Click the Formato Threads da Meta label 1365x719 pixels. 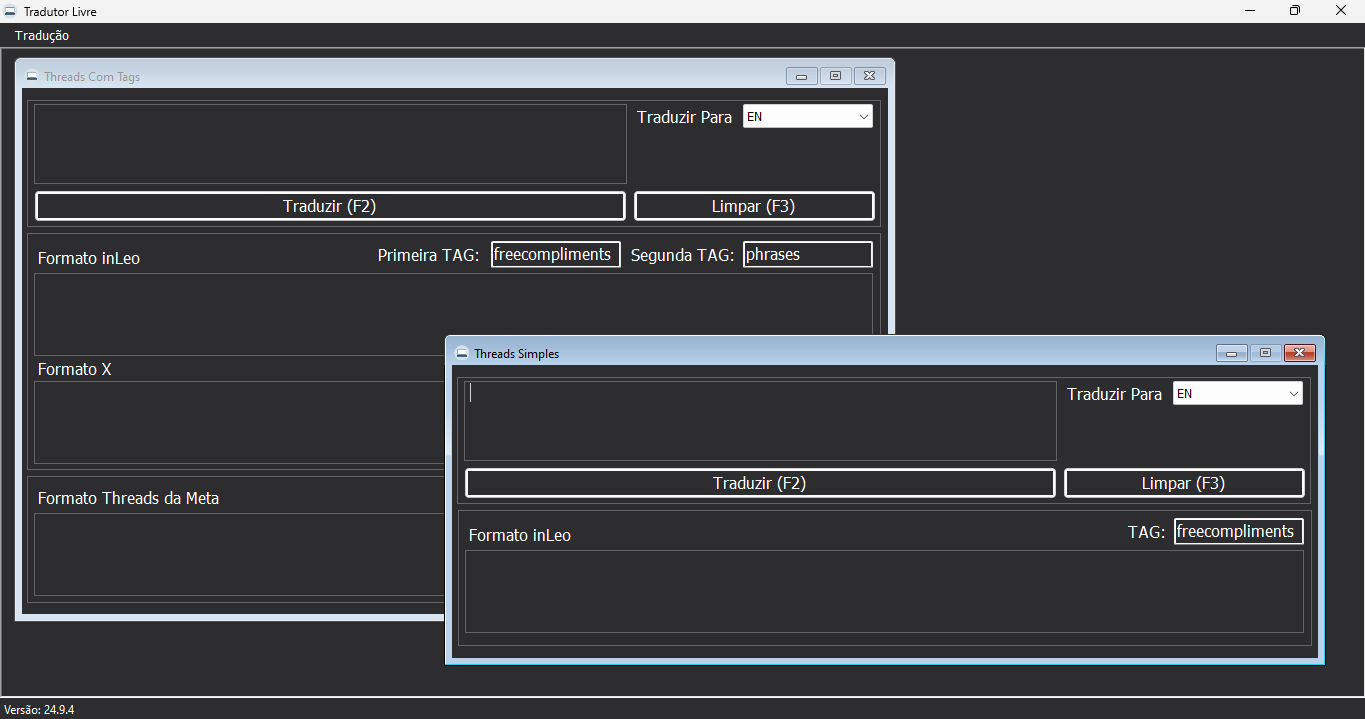click(128, 498)
